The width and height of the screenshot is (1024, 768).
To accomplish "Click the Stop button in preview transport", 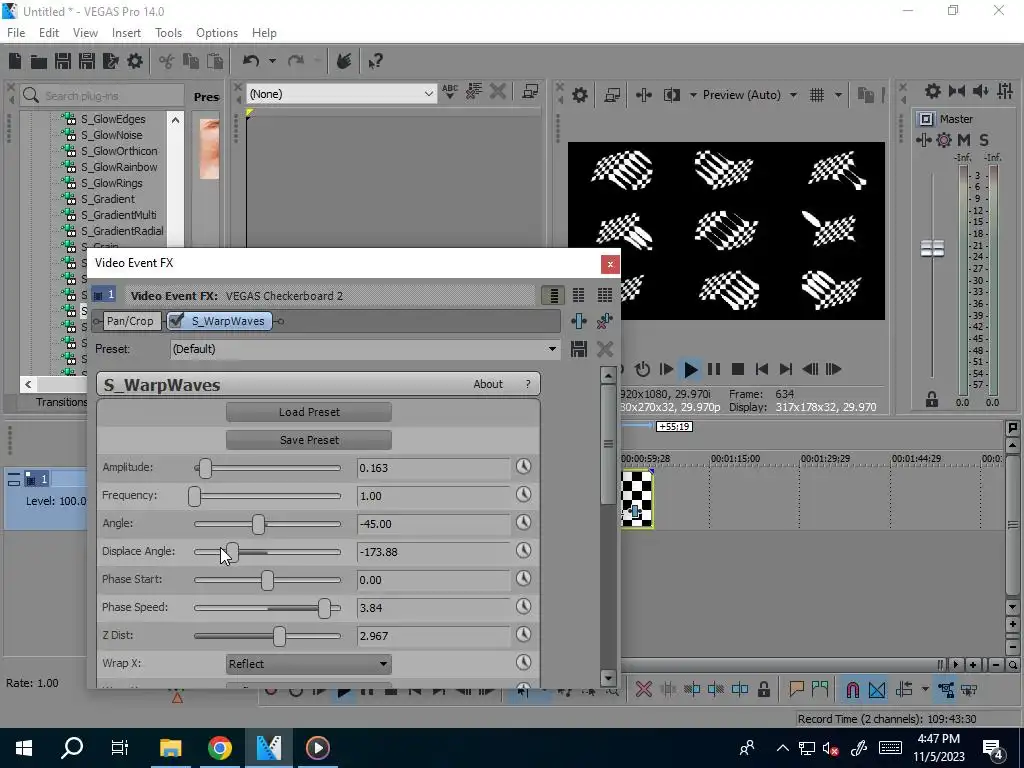I will [738, 370].
